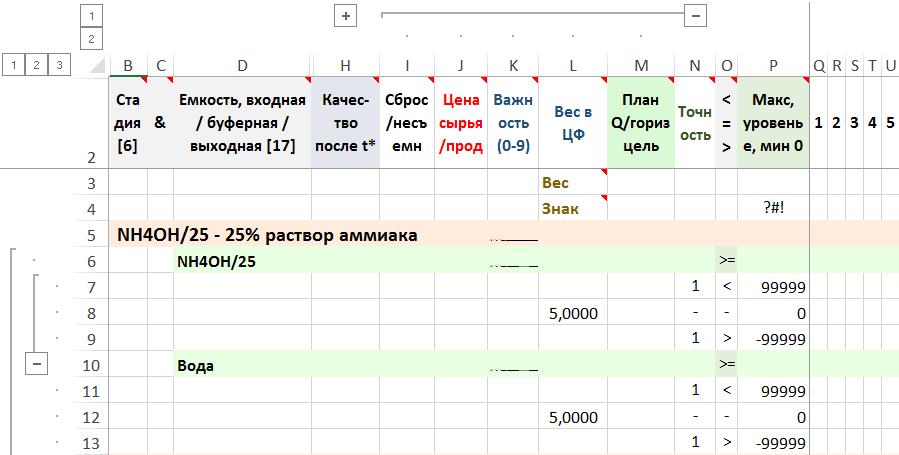This screenshot has height=455, width=899.
Task: Click the '?#!' cell in column P
Action: [x=772, y=209]
